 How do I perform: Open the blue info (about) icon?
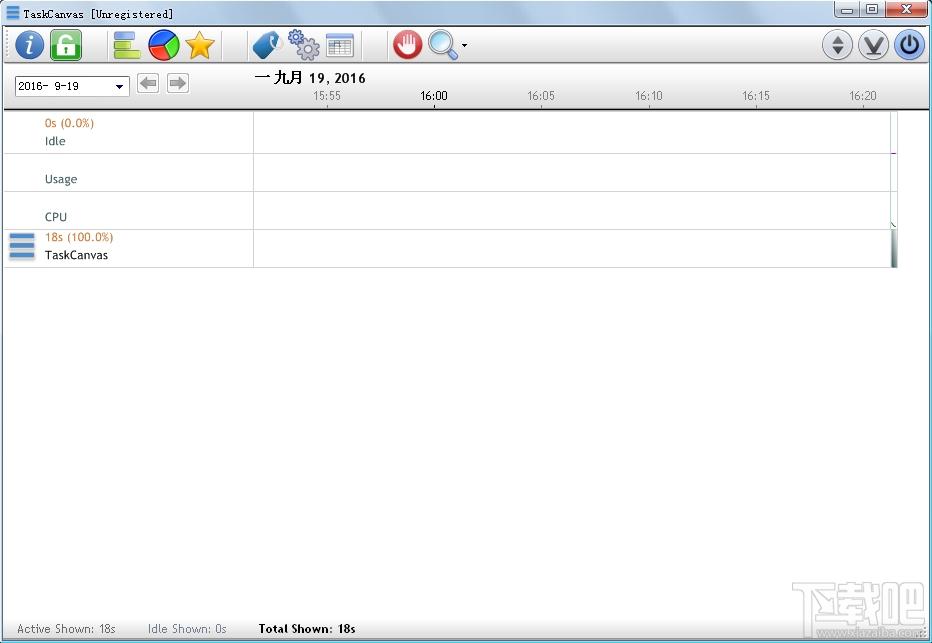(29, 45)
